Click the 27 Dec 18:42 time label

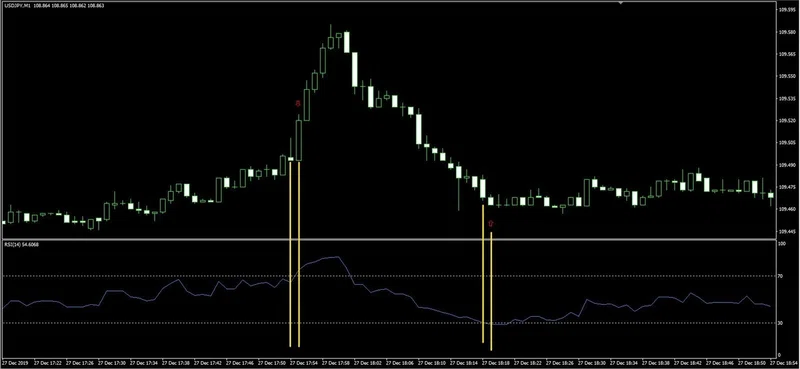(687, 363)
